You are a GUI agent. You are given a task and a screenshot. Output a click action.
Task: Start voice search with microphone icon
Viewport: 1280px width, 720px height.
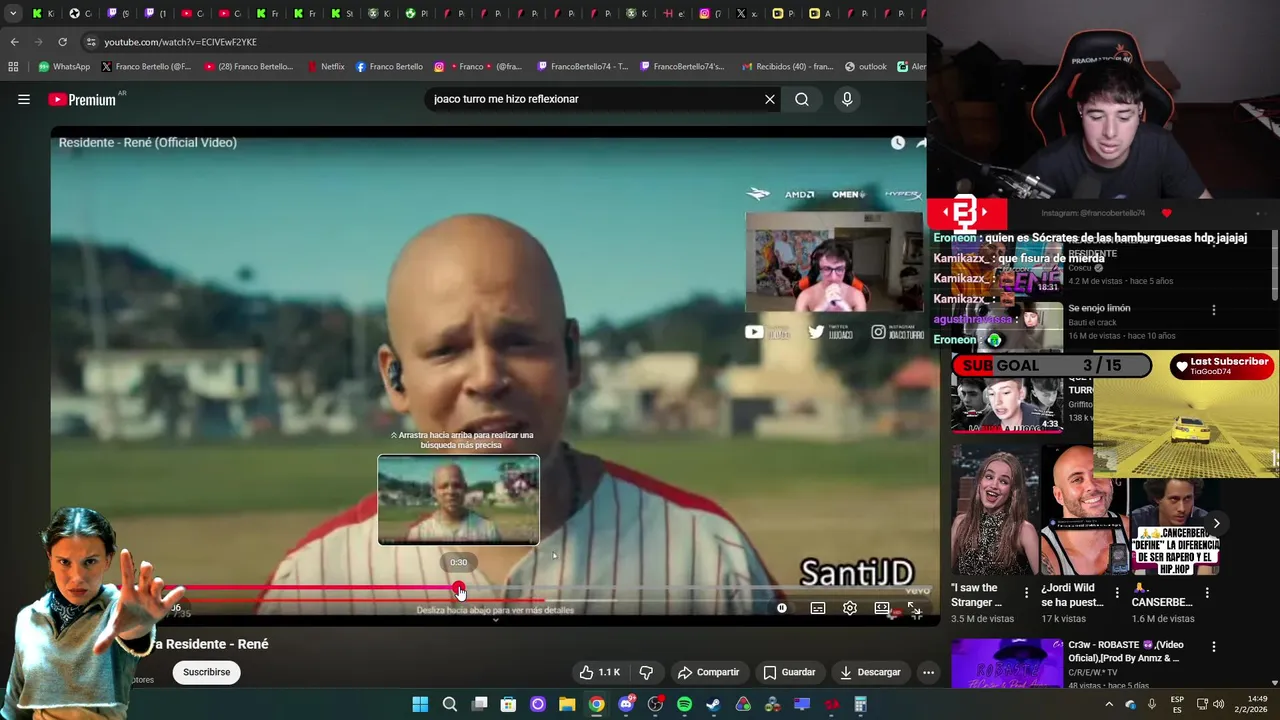click(847, 99)
